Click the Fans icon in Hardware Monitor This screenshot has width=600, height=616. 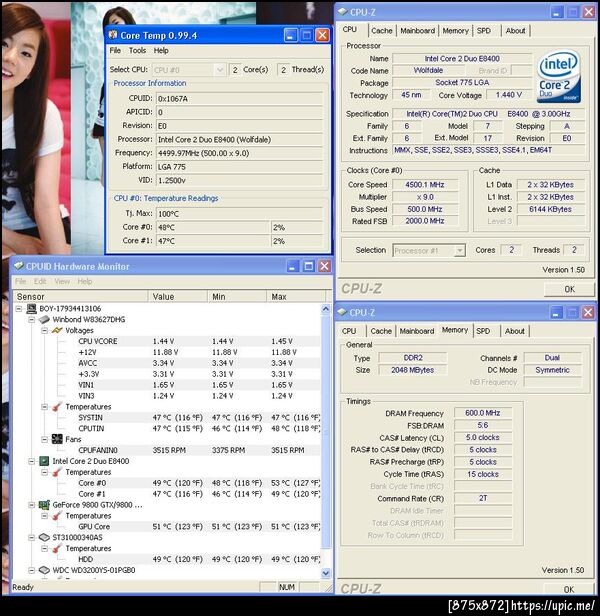coord(57,439)
